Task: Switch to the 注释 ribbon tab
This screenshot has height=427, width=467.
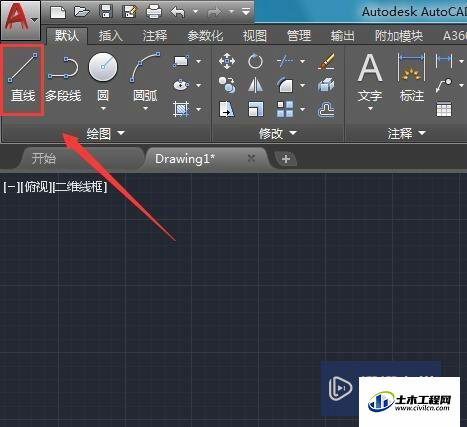Action: click(155, 36)
